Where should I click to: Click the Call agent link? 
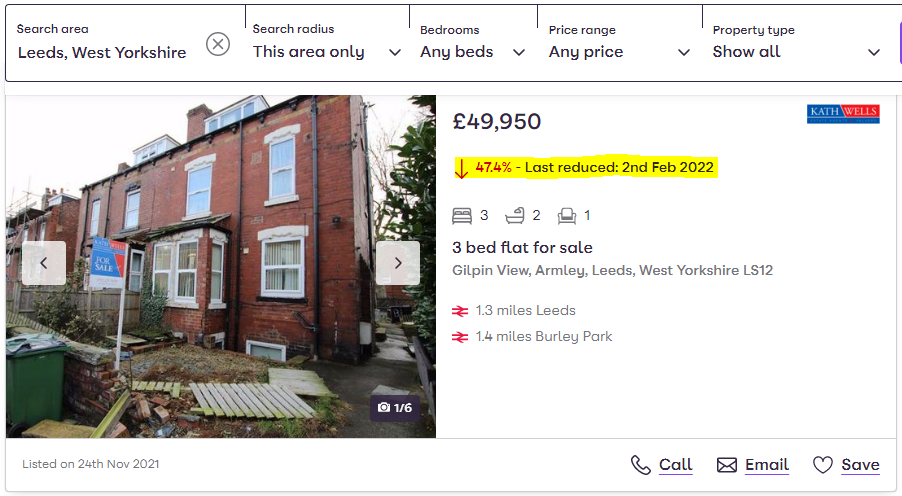coord(675,465)
